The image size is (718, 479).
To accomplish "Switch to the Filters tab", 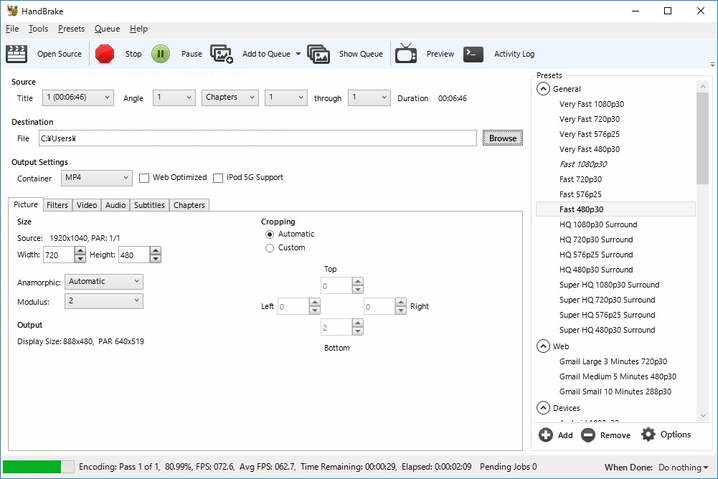I will (57, 205).
